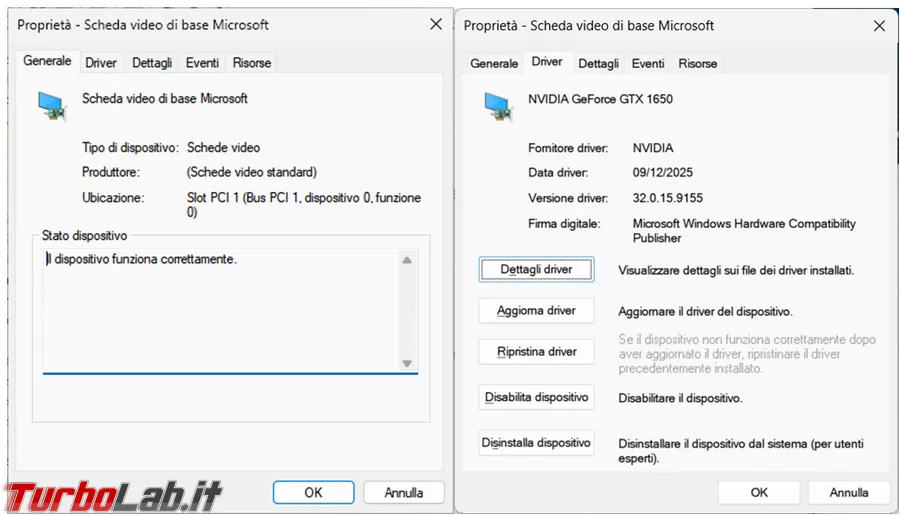
Task: Confirm with OK in left window
Action: tap(313, 493)
